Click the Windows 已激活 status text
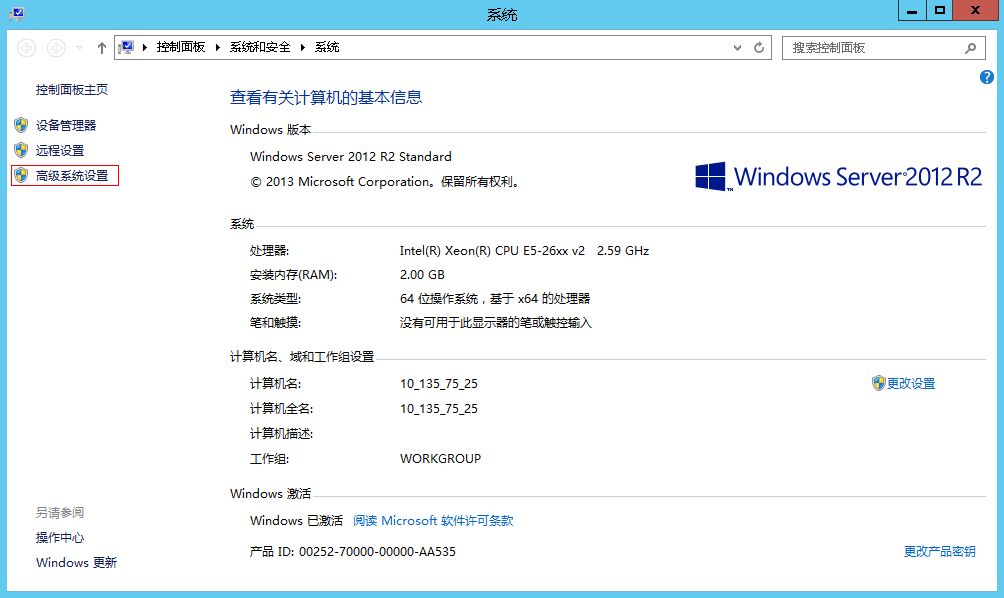Screen dimensions: 1004x598 [x=296, y=521]
